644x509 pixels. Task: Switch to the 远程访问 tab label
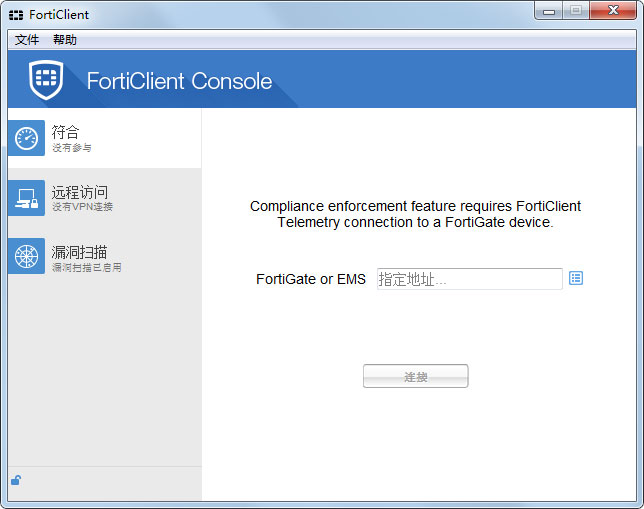click(x=80, y=192)
